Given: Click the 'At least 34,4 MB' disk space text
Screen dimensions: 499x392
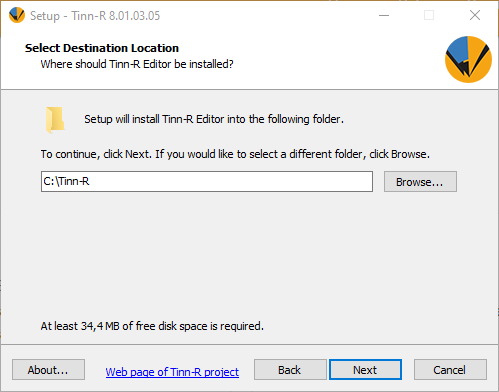Looking at the screenshot, I should pos(152,326).
